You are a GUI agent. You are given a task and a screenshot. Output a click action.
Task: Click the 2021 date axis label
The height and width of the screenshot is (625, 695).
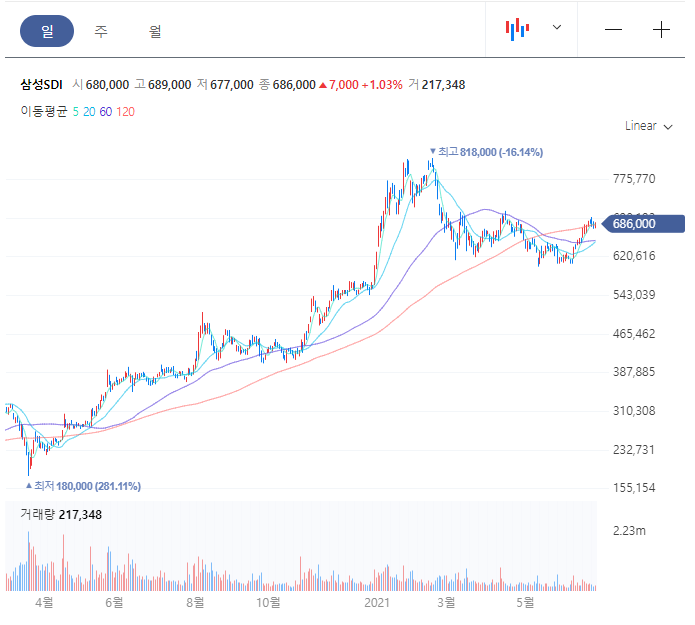pyautogui.click(x=377, y=603)
